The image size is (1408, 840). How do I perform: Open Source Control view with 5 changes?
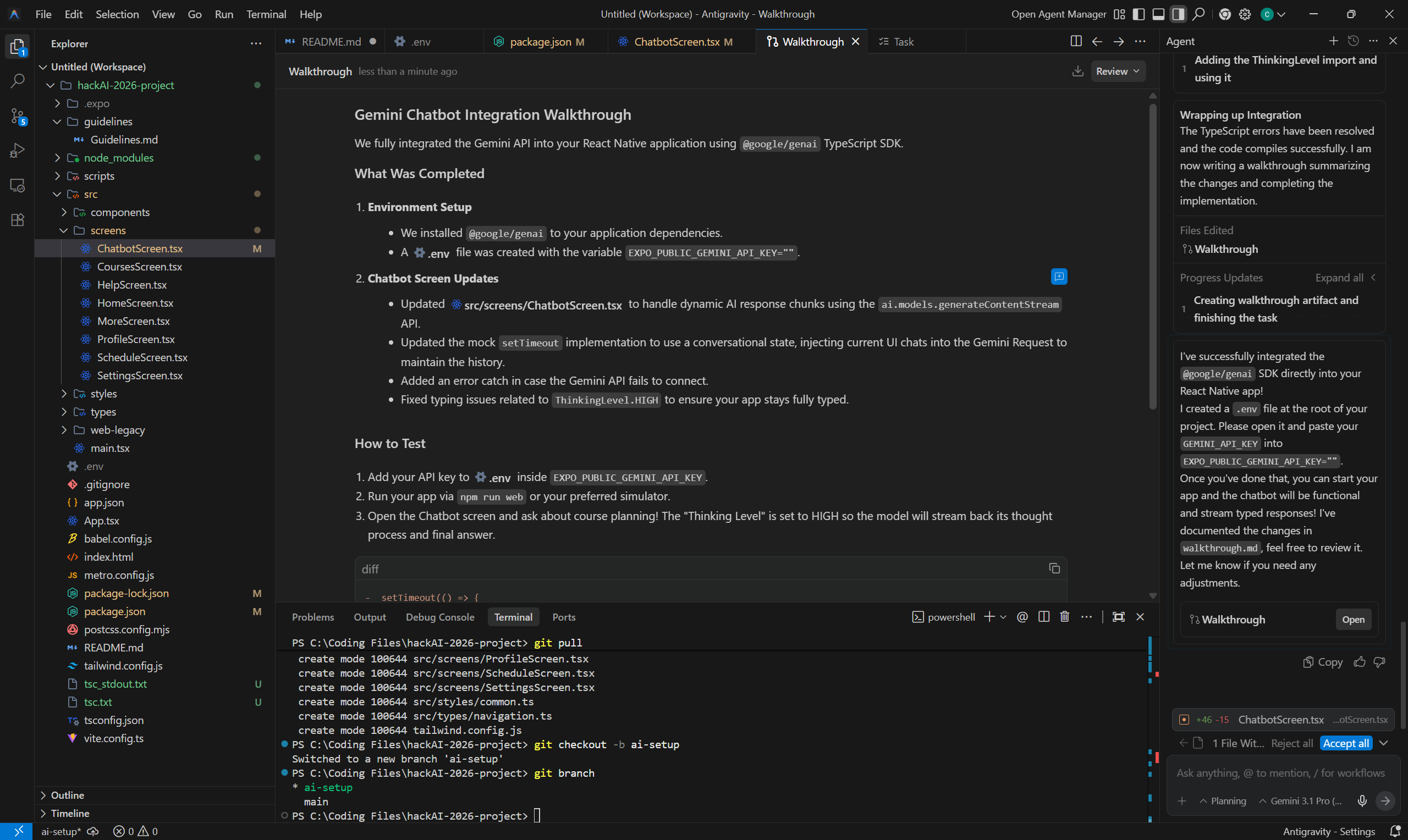click(18, 117)
